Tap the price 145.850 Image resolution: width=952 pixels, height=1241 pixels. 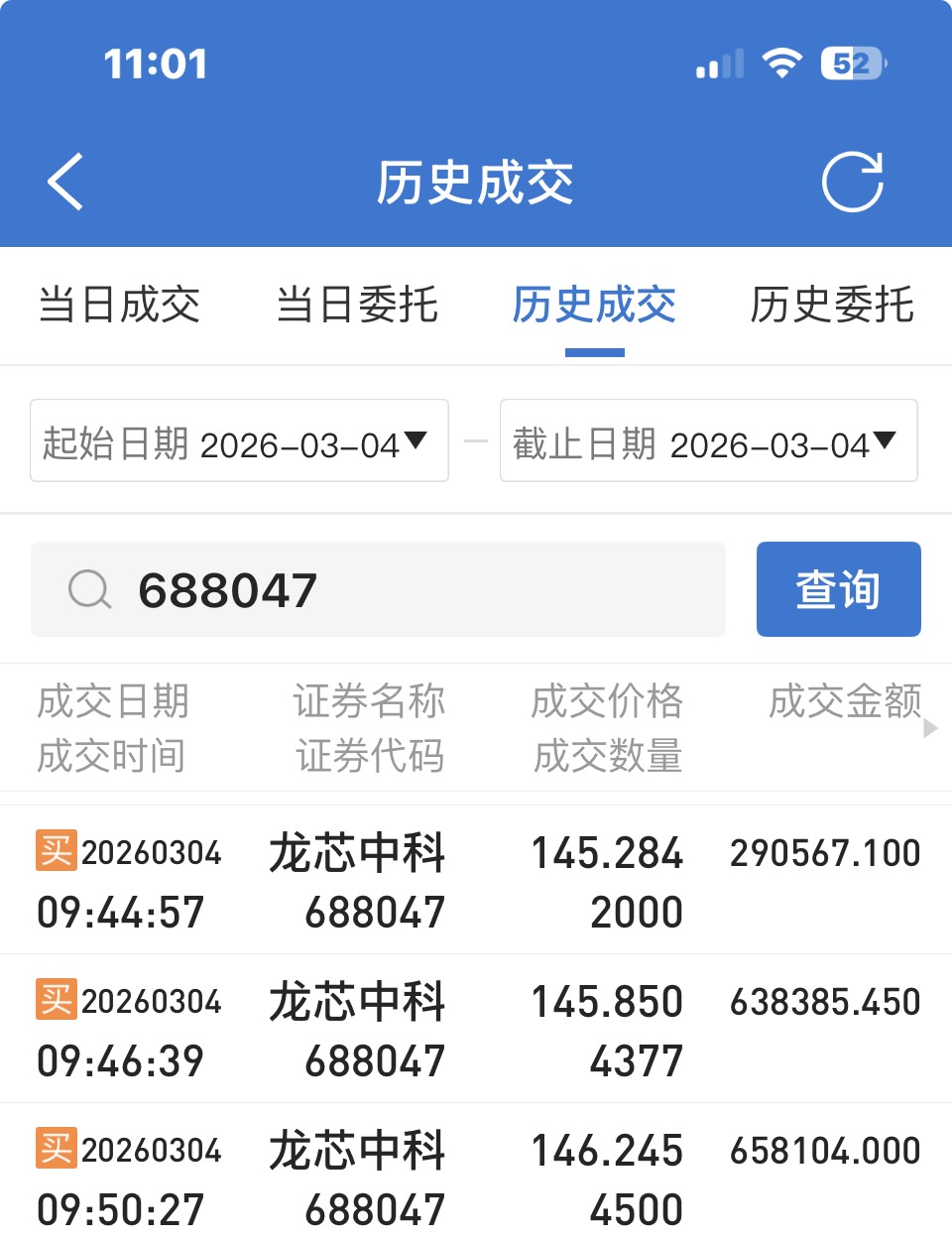pos(608,1002)
